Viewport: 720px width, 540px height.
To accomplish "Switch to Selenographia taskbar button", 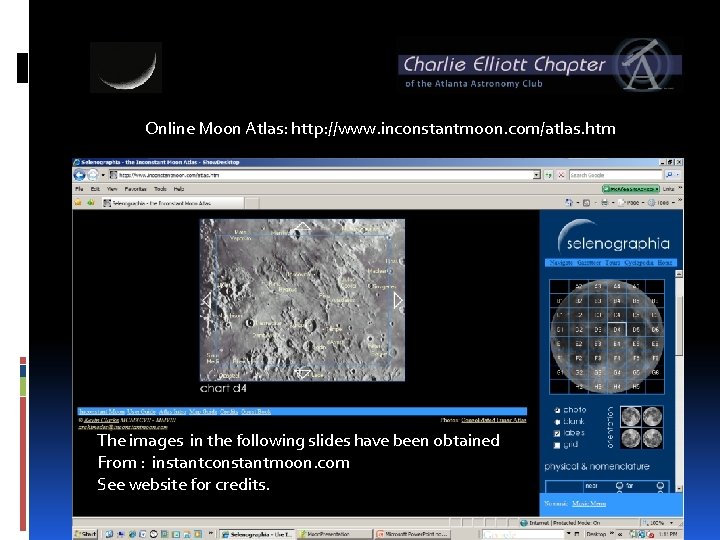I will point(256,534).
